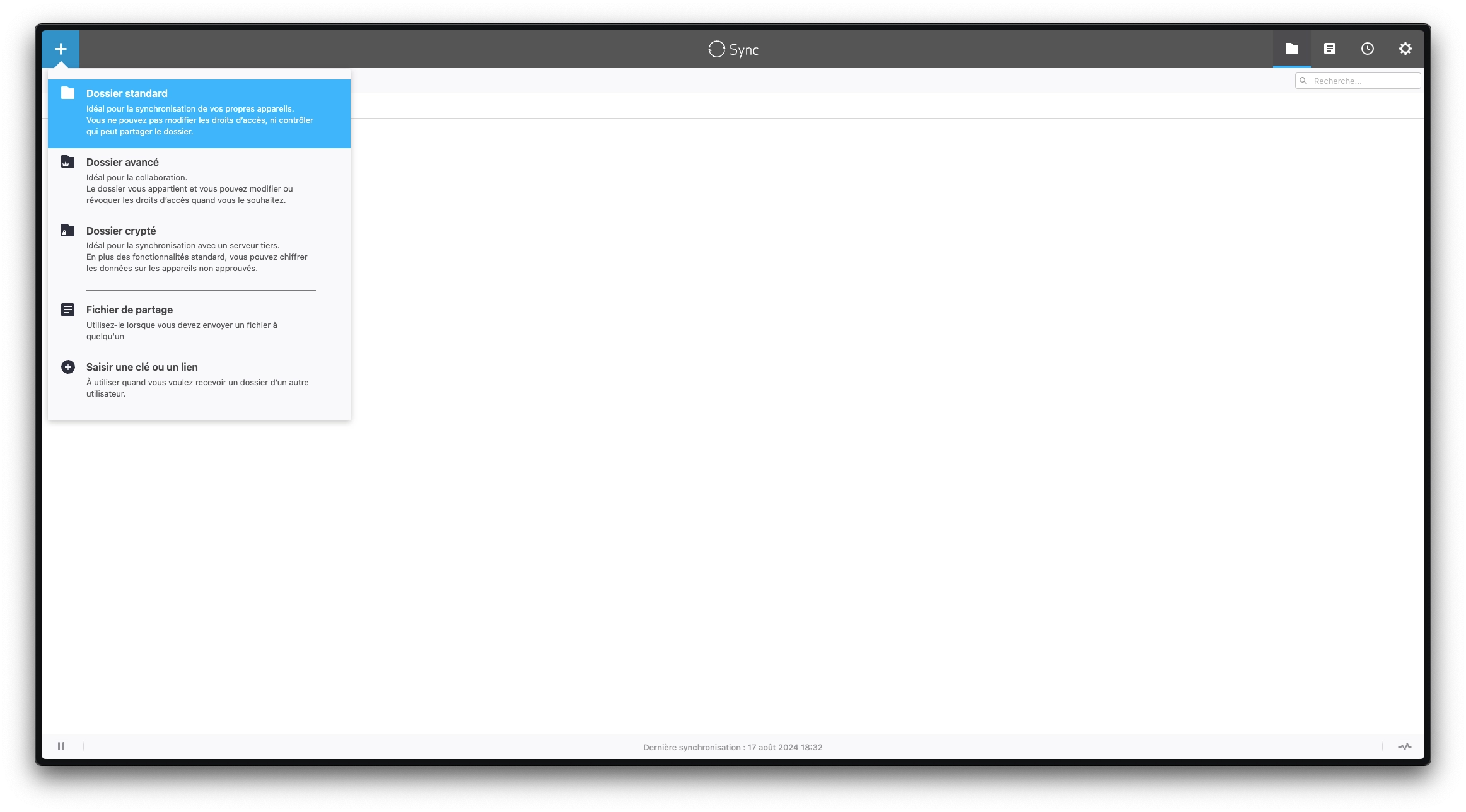The image size is (1466, 812).
Task: Click the magnifier icon in search box
Action: pos(1303,81)
